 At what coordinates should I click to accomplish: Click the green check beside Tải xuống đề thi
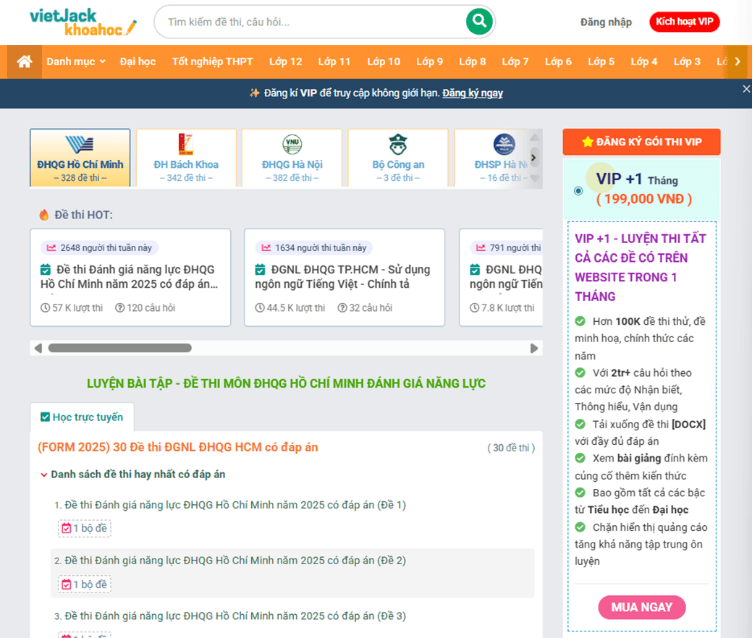(580, 424)
